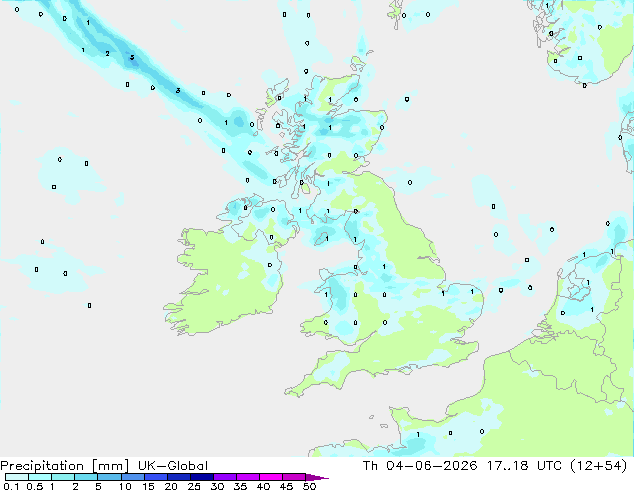Viewport: 634px width, 490px height.
Task: Click the "17..18 UTC" time text
Action: pyautogui.click(x=524, y=466)
